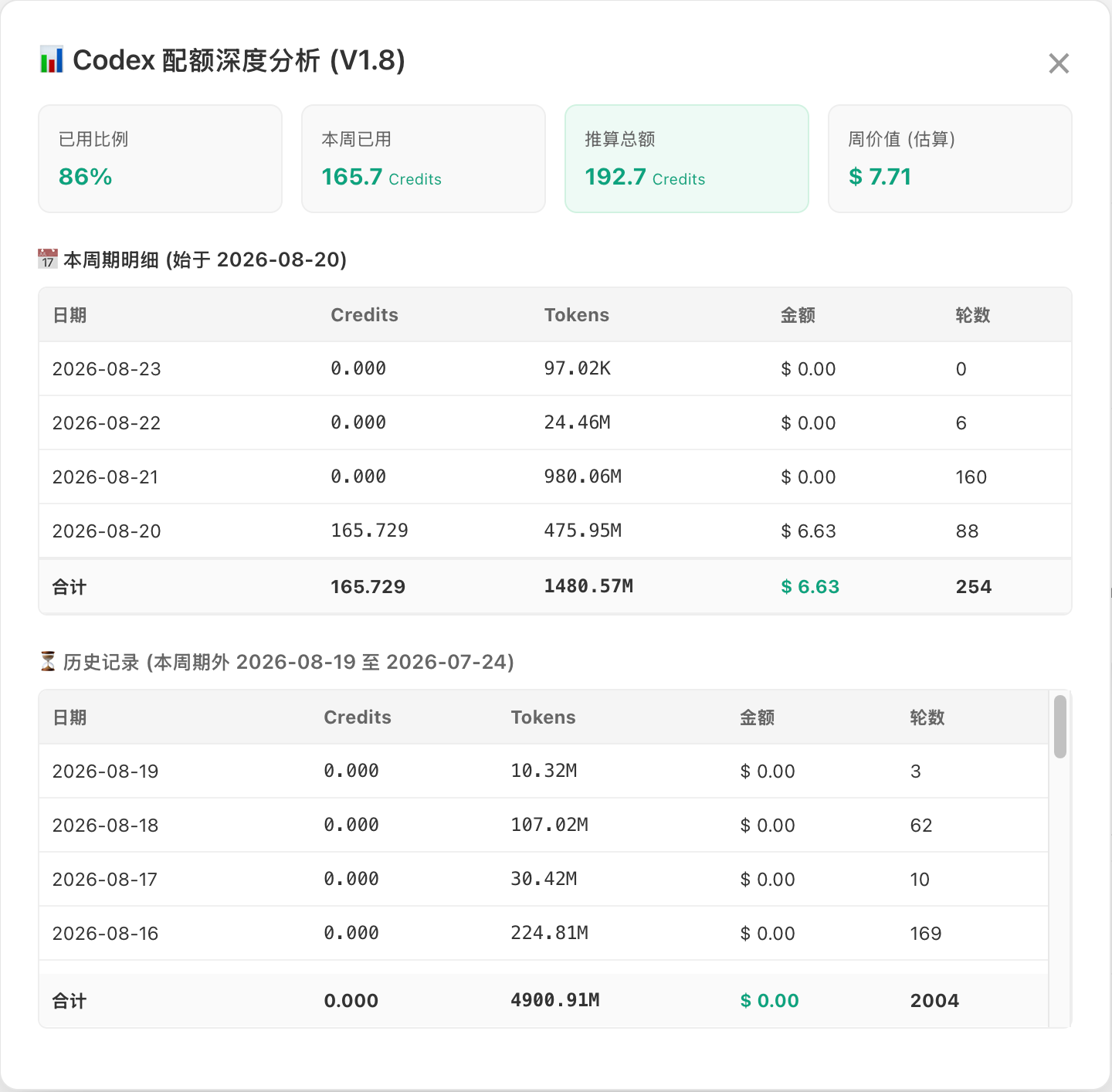Image resolution: width=1112 pixels, height=1092 pixels.
Task: Select the 224.81M tokens cell
Action: coord(550,933)
